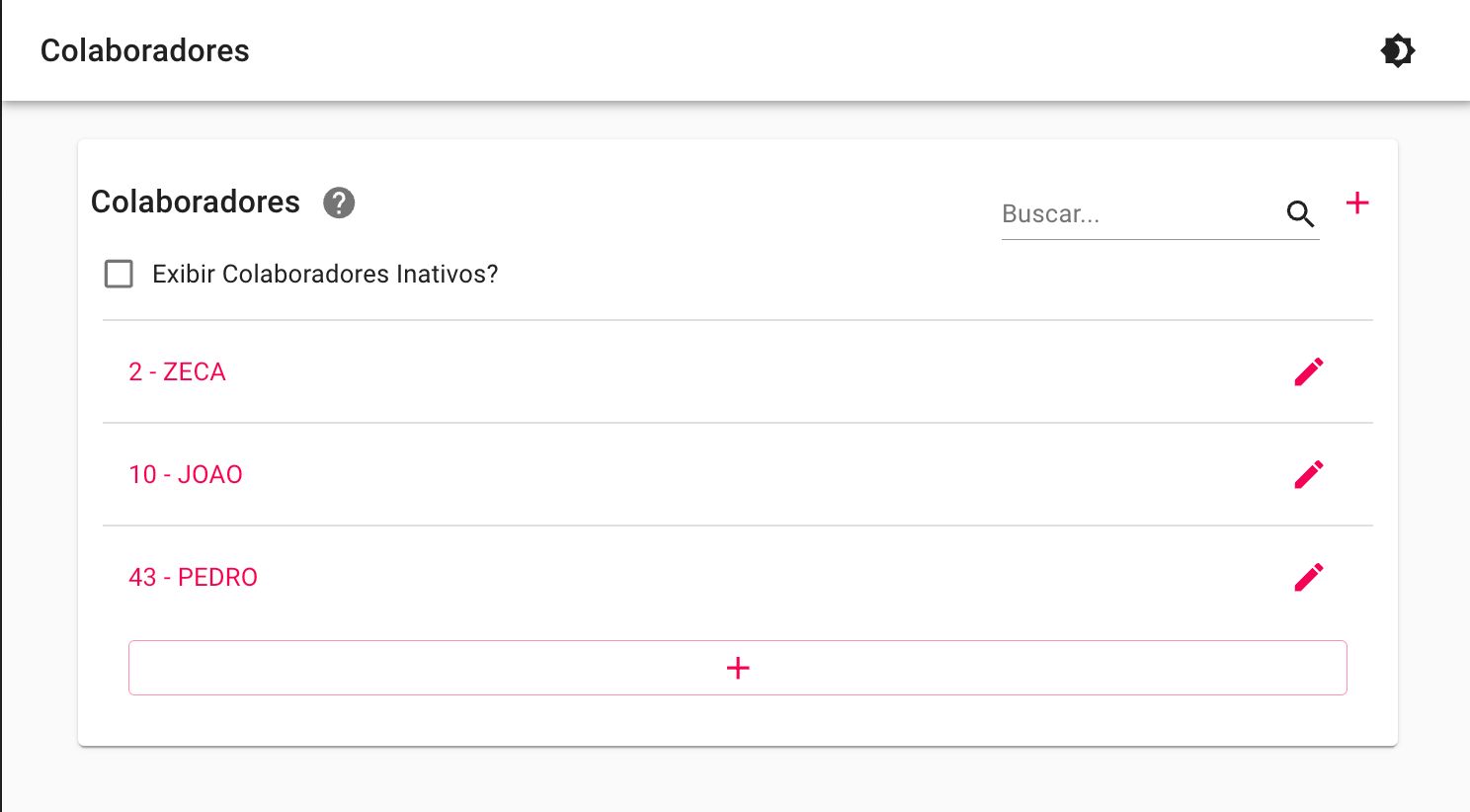Viewport: 1470px width, 812px height.
Task: Open the 10 - JOAO entry
Action: pos(186,474)
